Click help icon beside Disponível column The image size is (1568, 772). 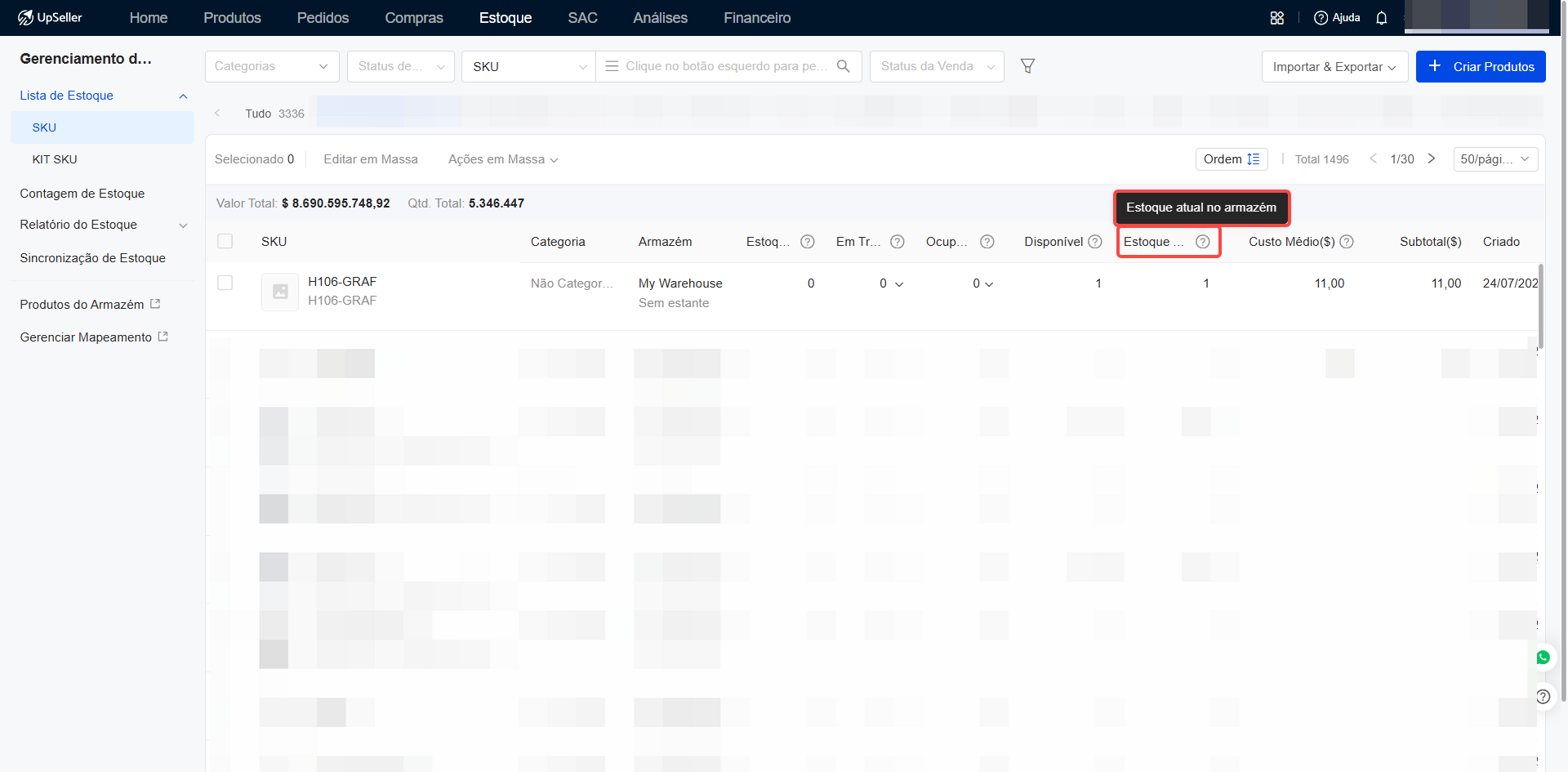(1095, 242)
